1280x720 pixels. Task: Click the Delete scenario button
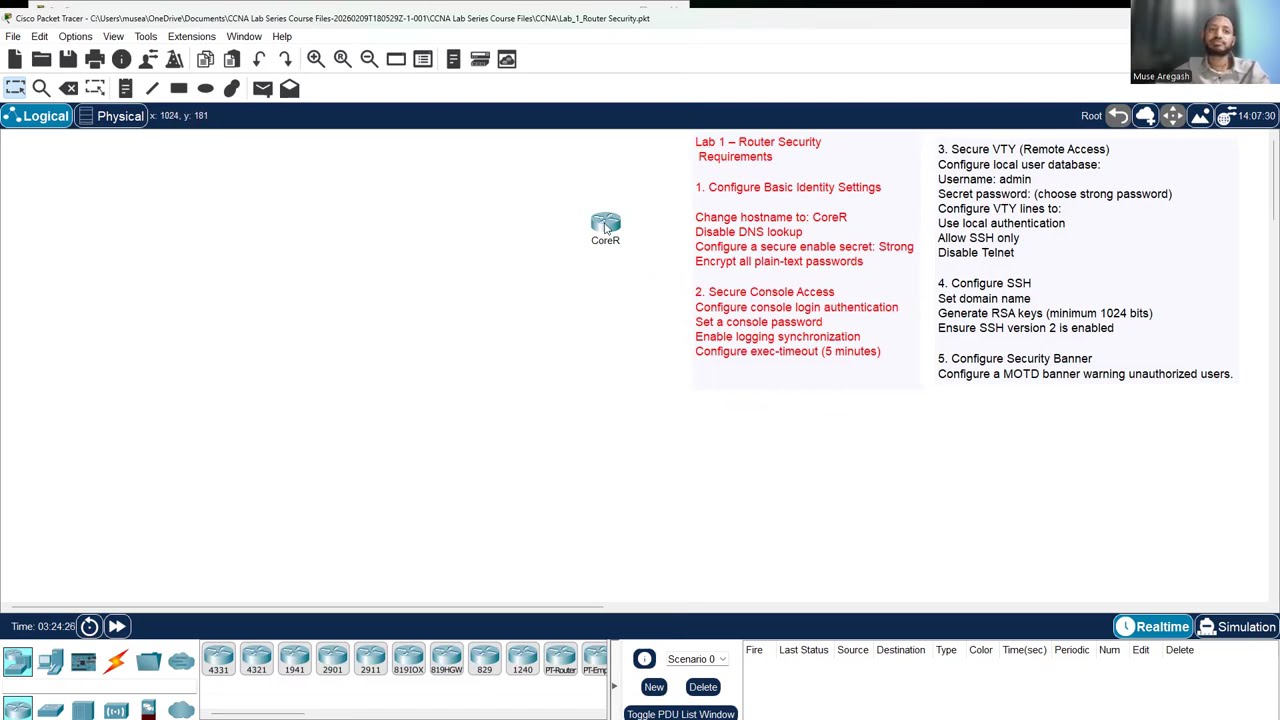pos(703,687)
